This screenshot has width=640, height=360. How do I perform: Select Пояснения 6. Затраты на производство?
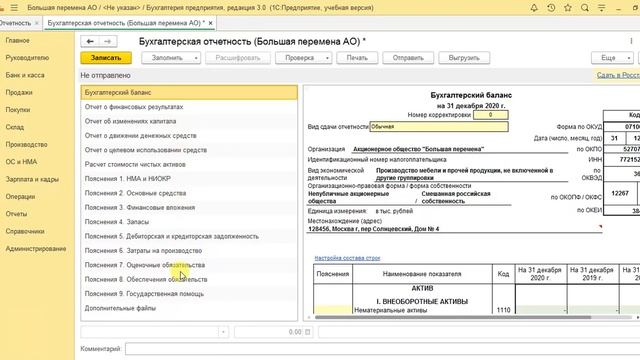[x=189, y=251]
